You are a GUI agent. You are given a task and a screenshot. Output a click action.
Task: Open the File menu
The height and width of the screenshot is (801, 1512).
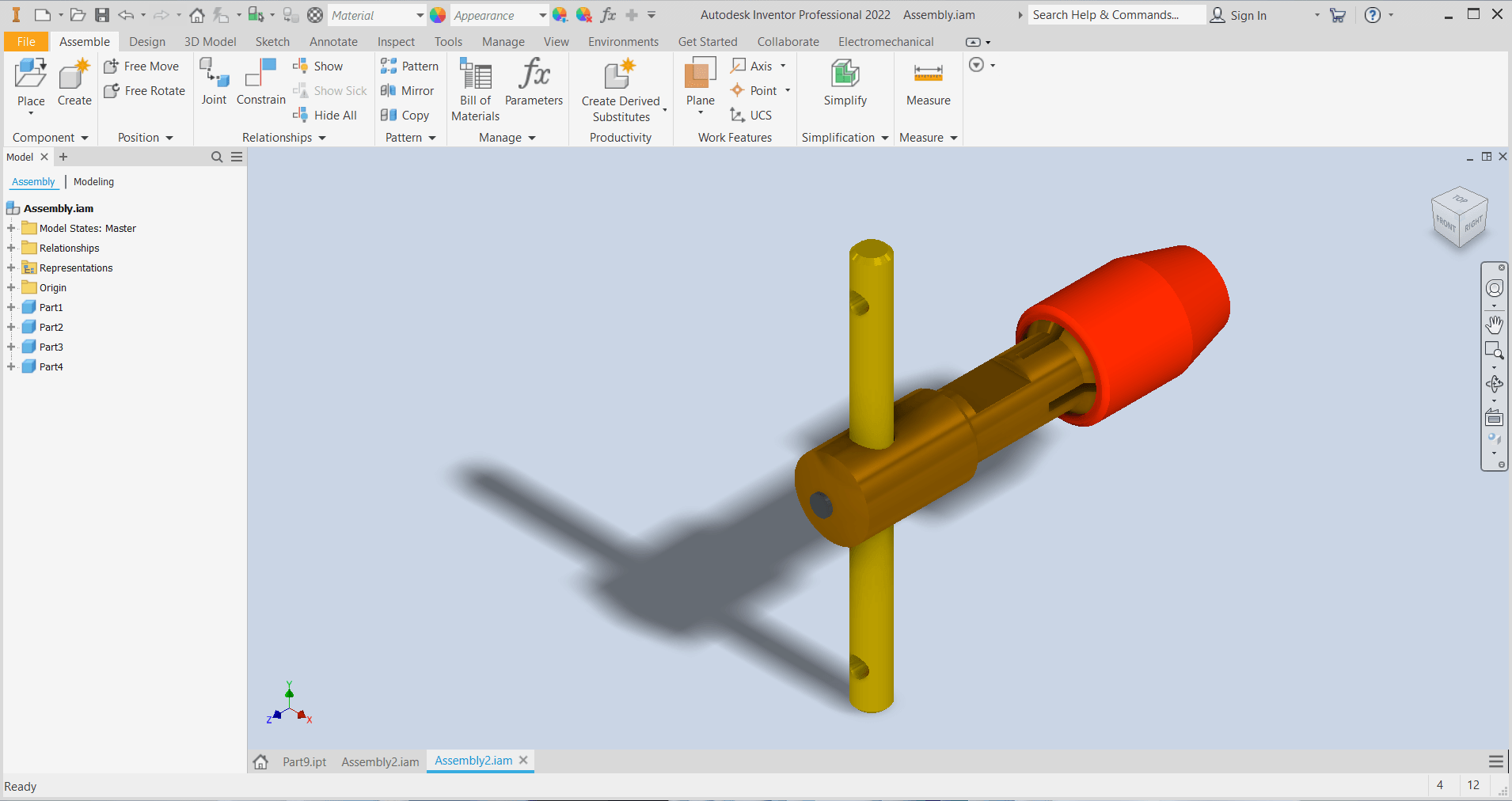[x=26, y=42]
